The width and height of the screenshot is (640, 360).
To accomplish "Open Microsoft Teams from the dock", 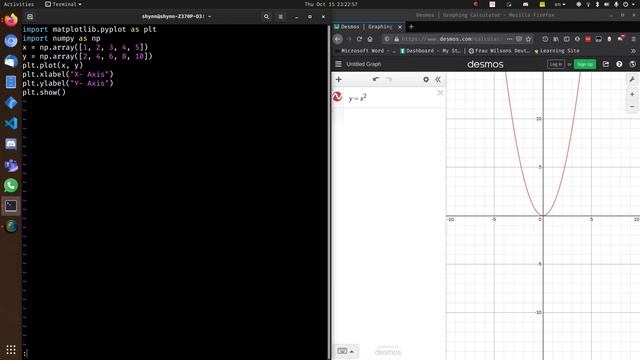I will tap(11, 165).
